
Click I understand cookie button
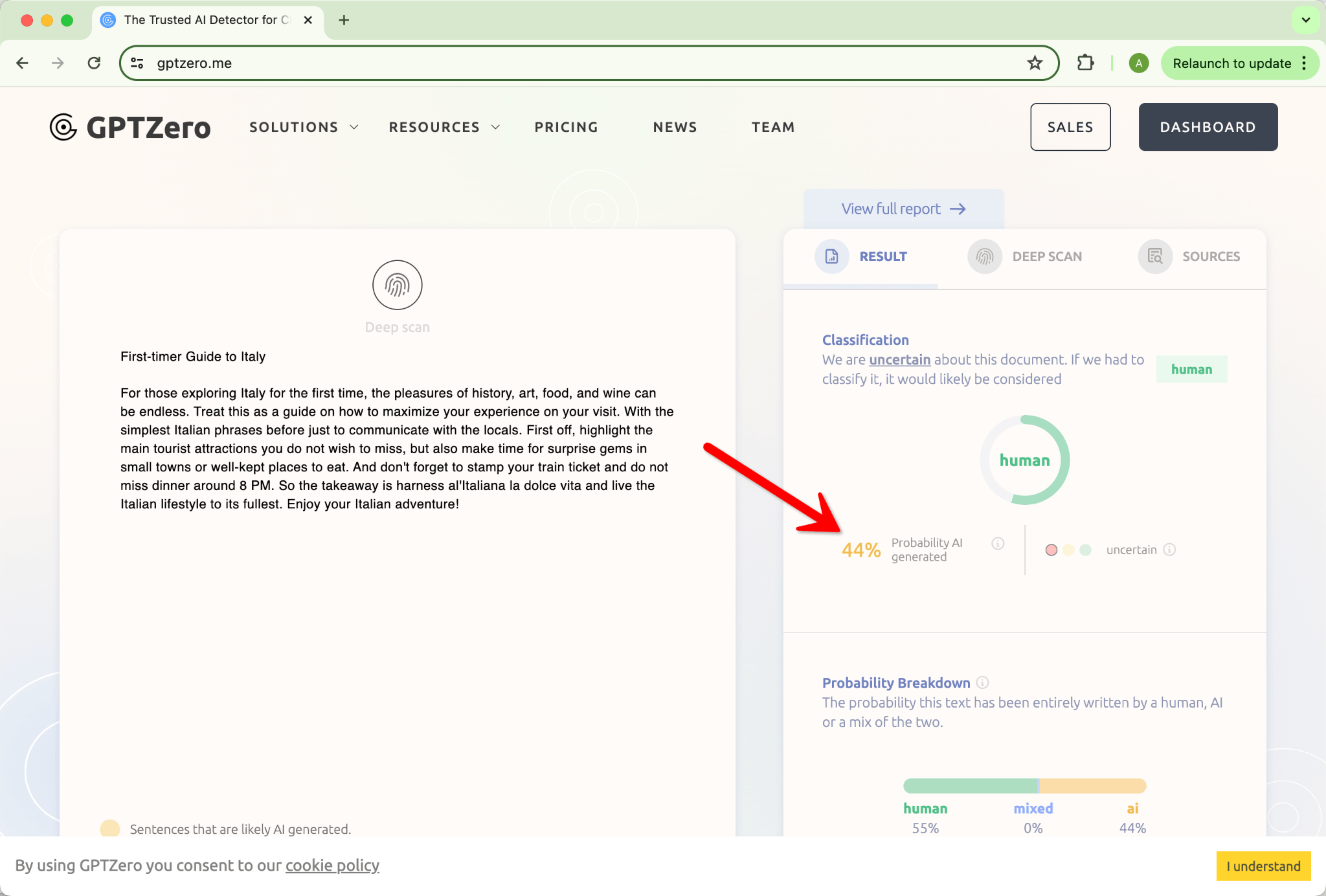(x=1263, y=866)
